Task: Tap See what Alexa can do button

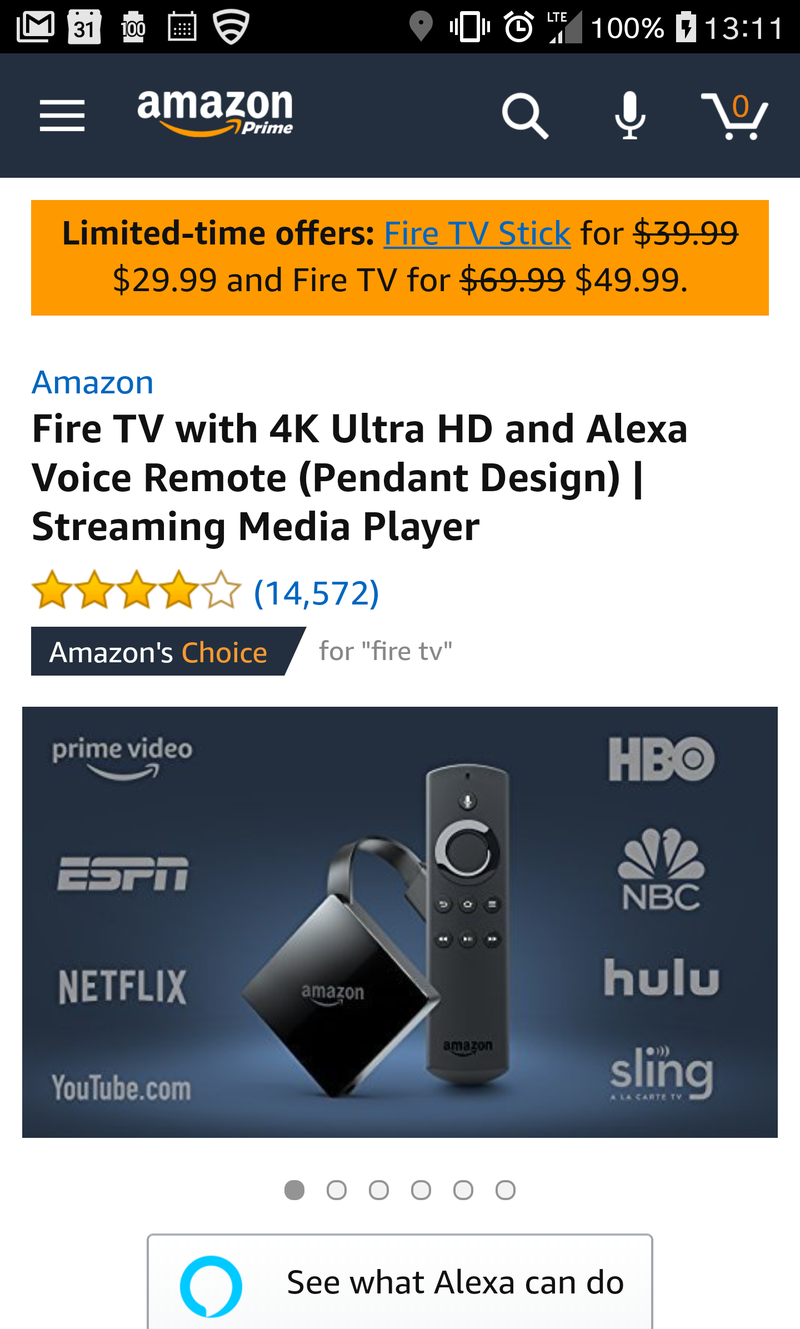Action: coord(400,1282)
